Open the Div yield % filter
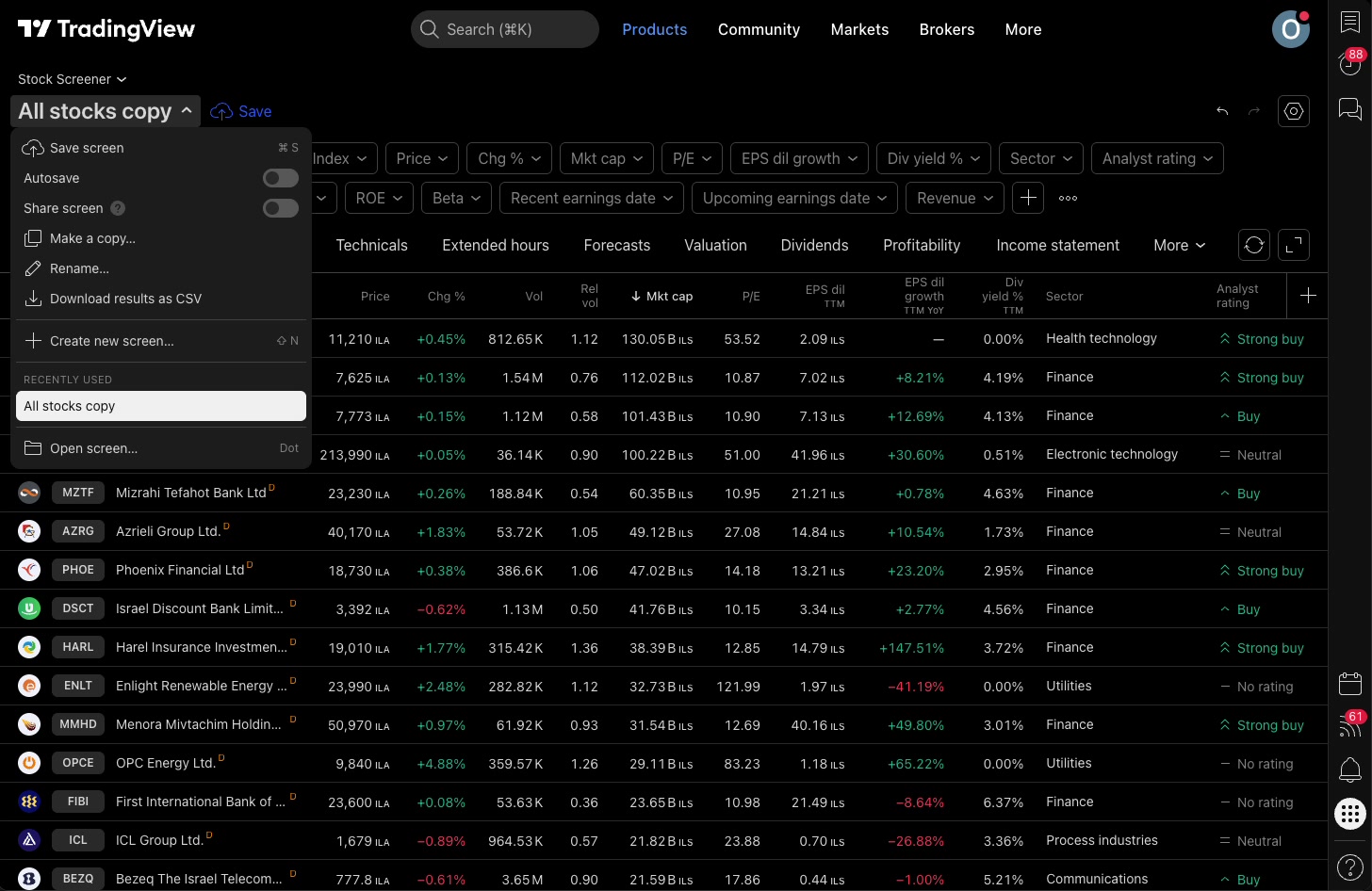 tap(934, 158)
